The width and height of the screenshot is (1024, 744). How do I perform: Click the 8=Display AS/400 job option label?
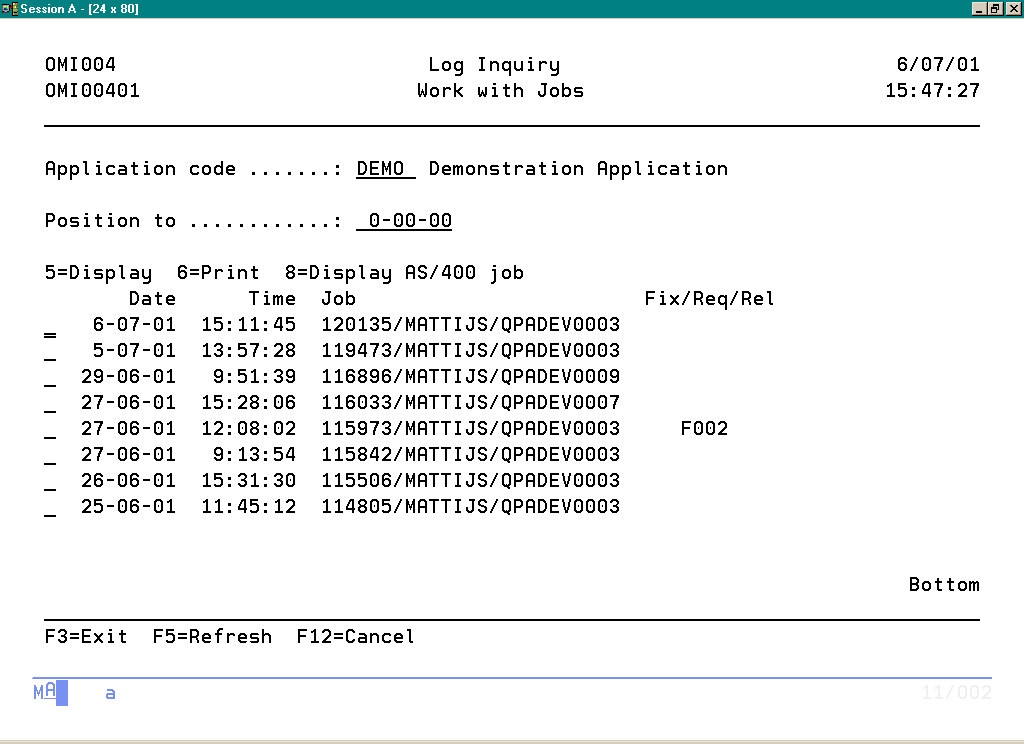coord(416,273)
